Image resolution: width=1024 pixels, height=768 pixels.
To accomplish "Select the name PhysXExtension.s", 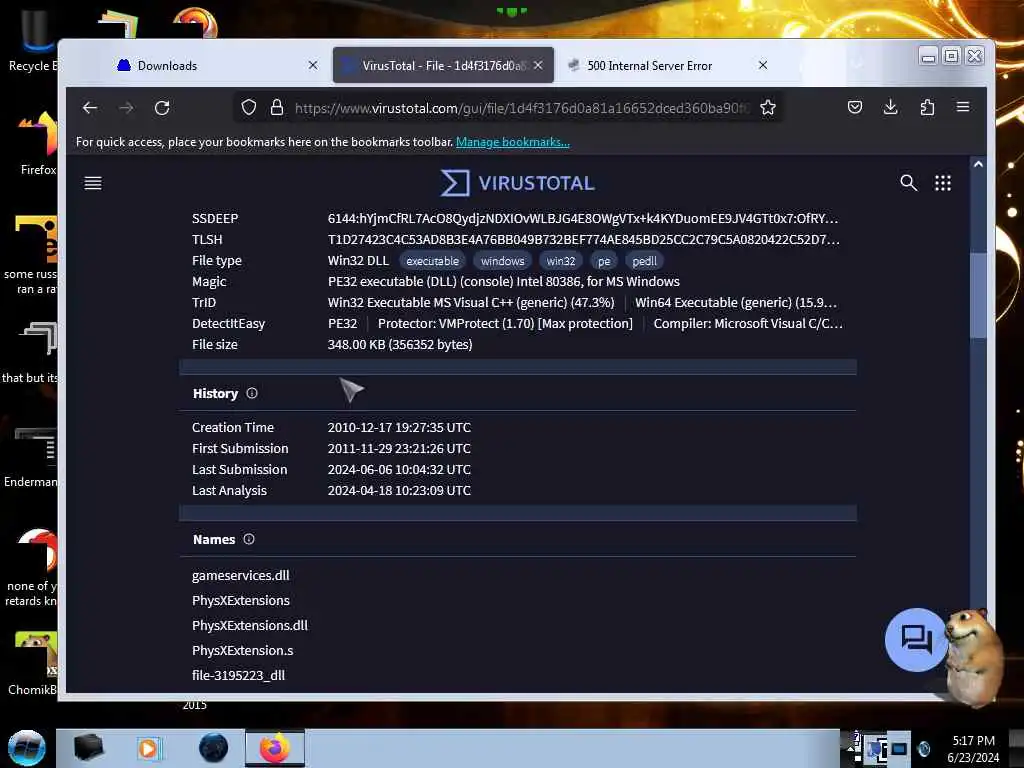I will pos(242,650).
